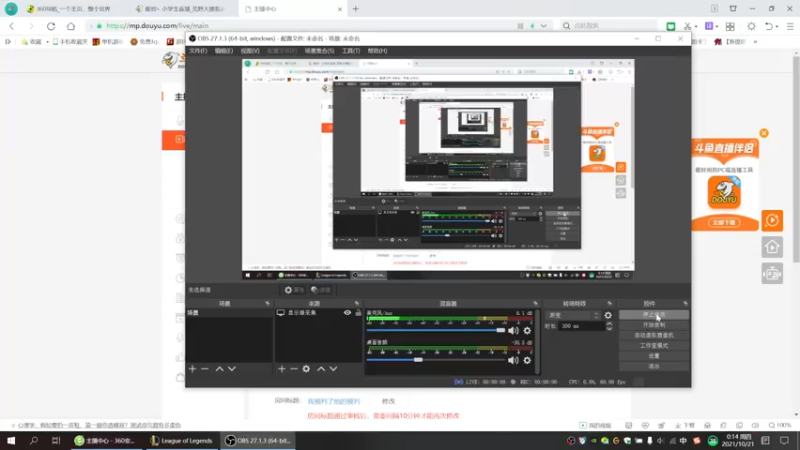Screen dimensions: 800x450
Task: Open the browser hamburger menu
Action: tap(790, 26)
